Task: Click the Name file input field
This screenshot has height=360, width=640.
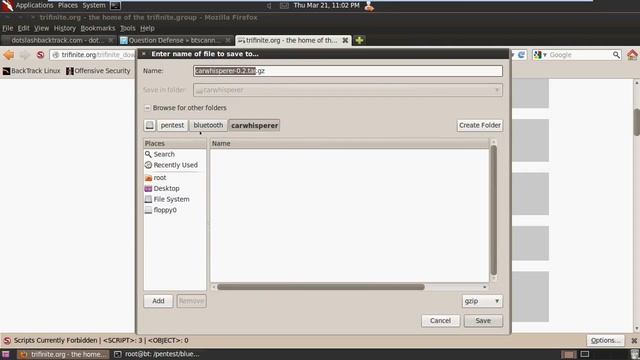Action: point(348,71)
